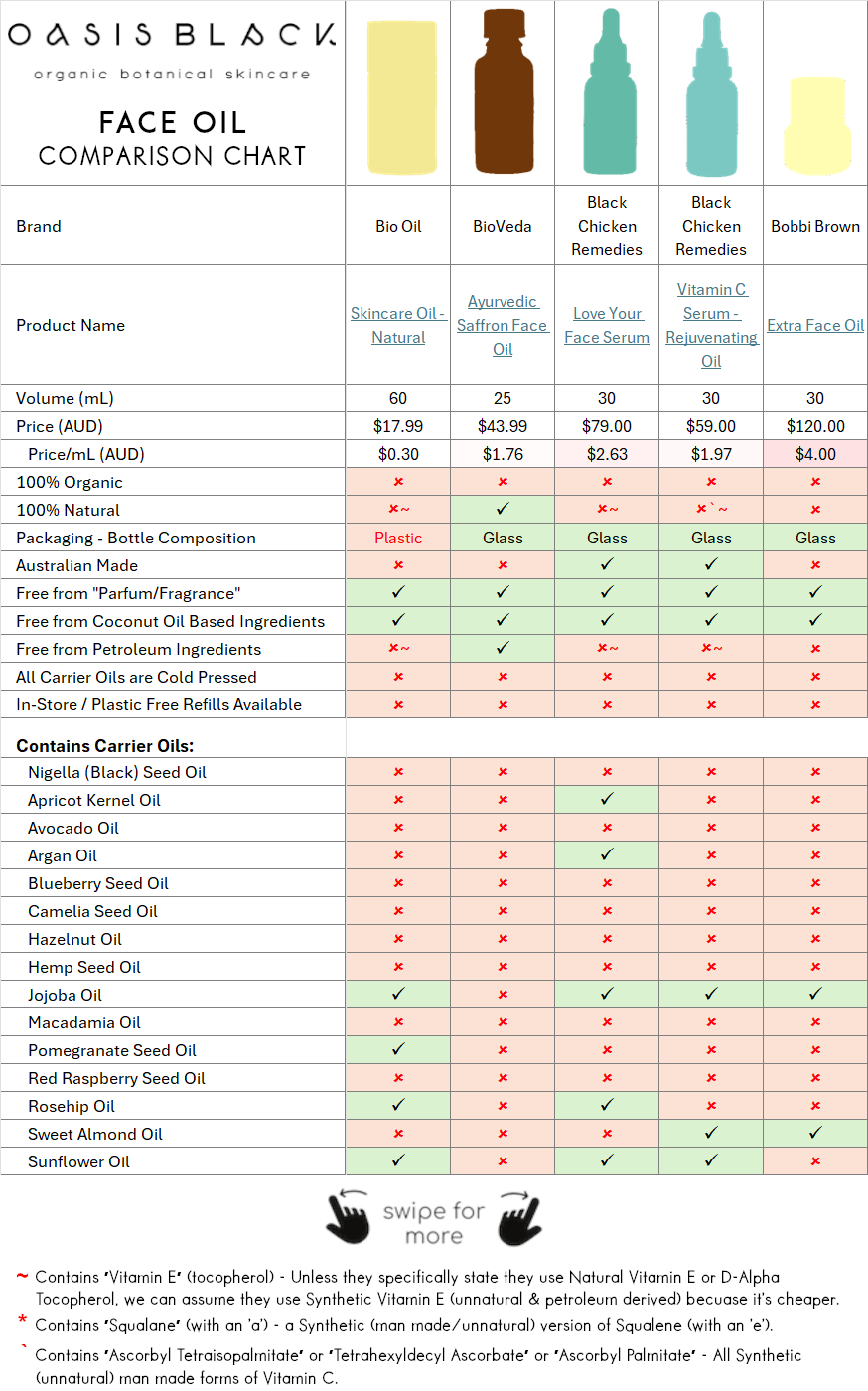Click the teal Vitamin C Serum bottle image
Viewport: 868px width, 1391px height.
712,94
